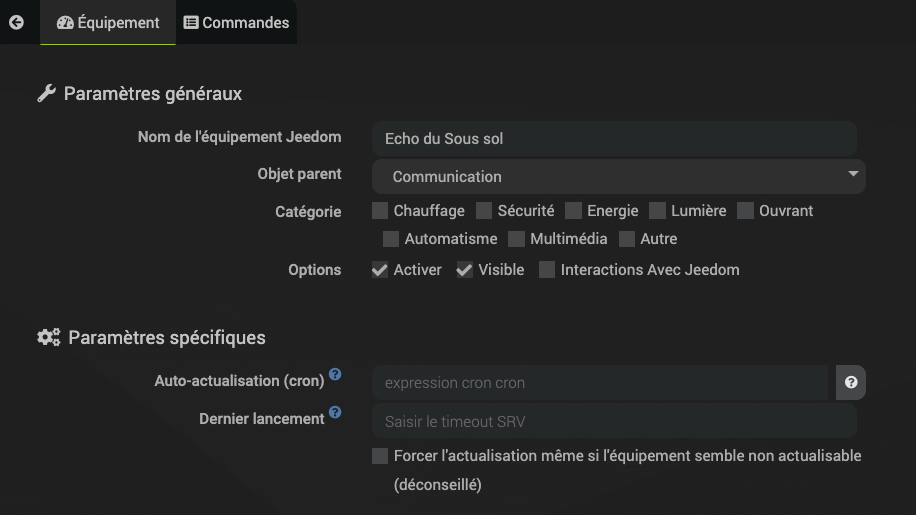Image resolution: width=916 pixels, height=515 pixels.
Task: Click the cron helper question mark button
Action: point(851,382)
